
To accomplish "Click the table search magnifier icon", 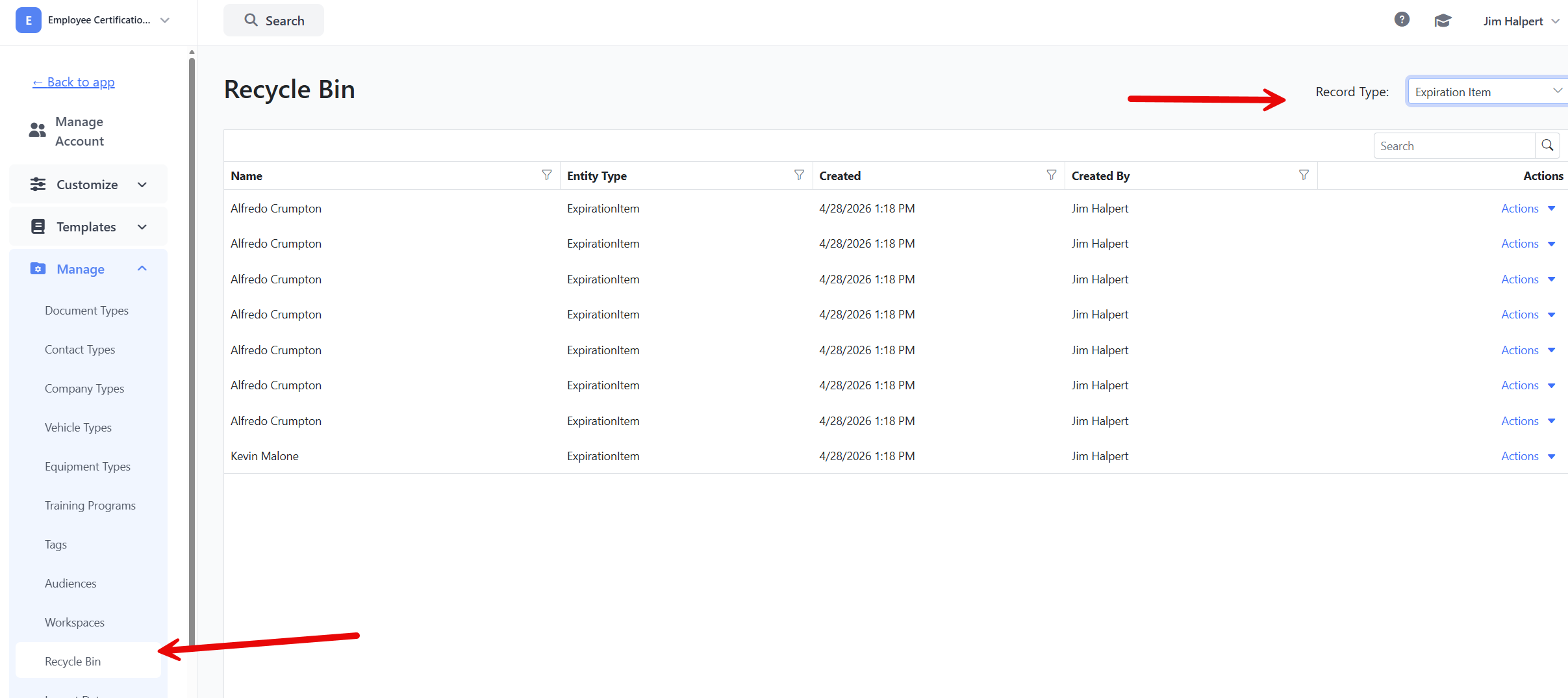I will 1547,146.
